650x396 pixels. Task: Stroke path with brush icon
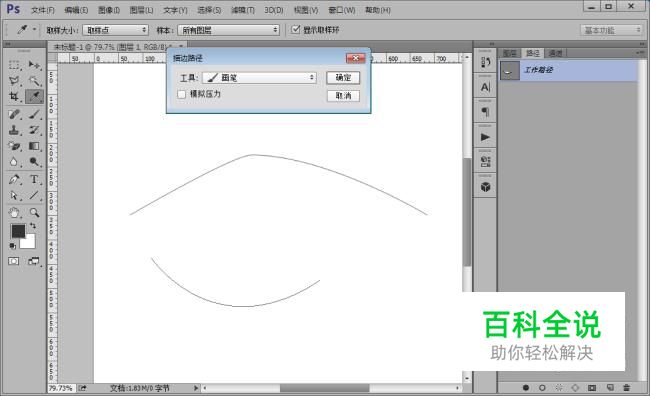(x=542, y=388)
